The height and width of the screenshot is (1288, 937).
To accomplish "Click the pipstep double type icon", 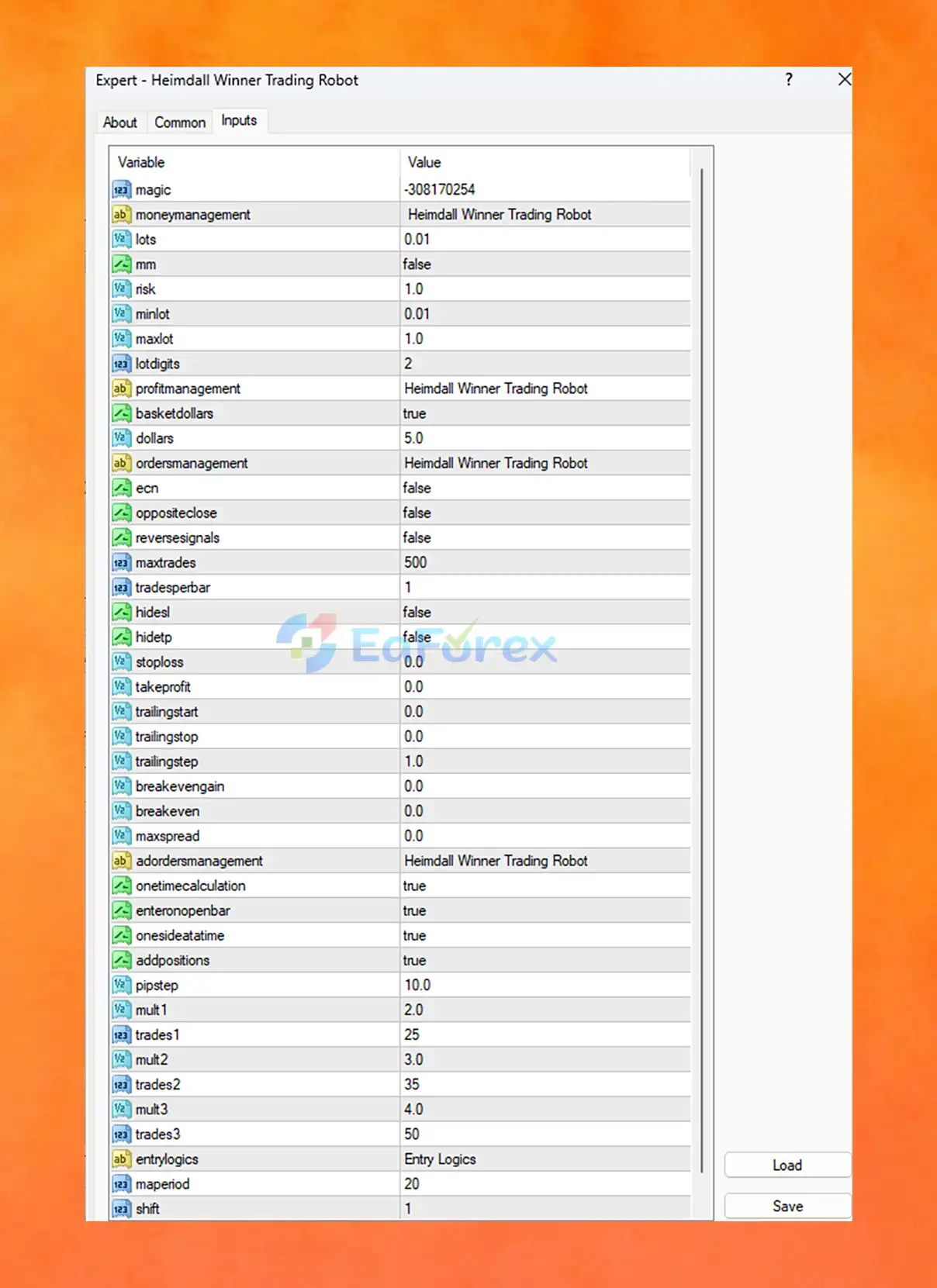I will (x=121, y=985).
